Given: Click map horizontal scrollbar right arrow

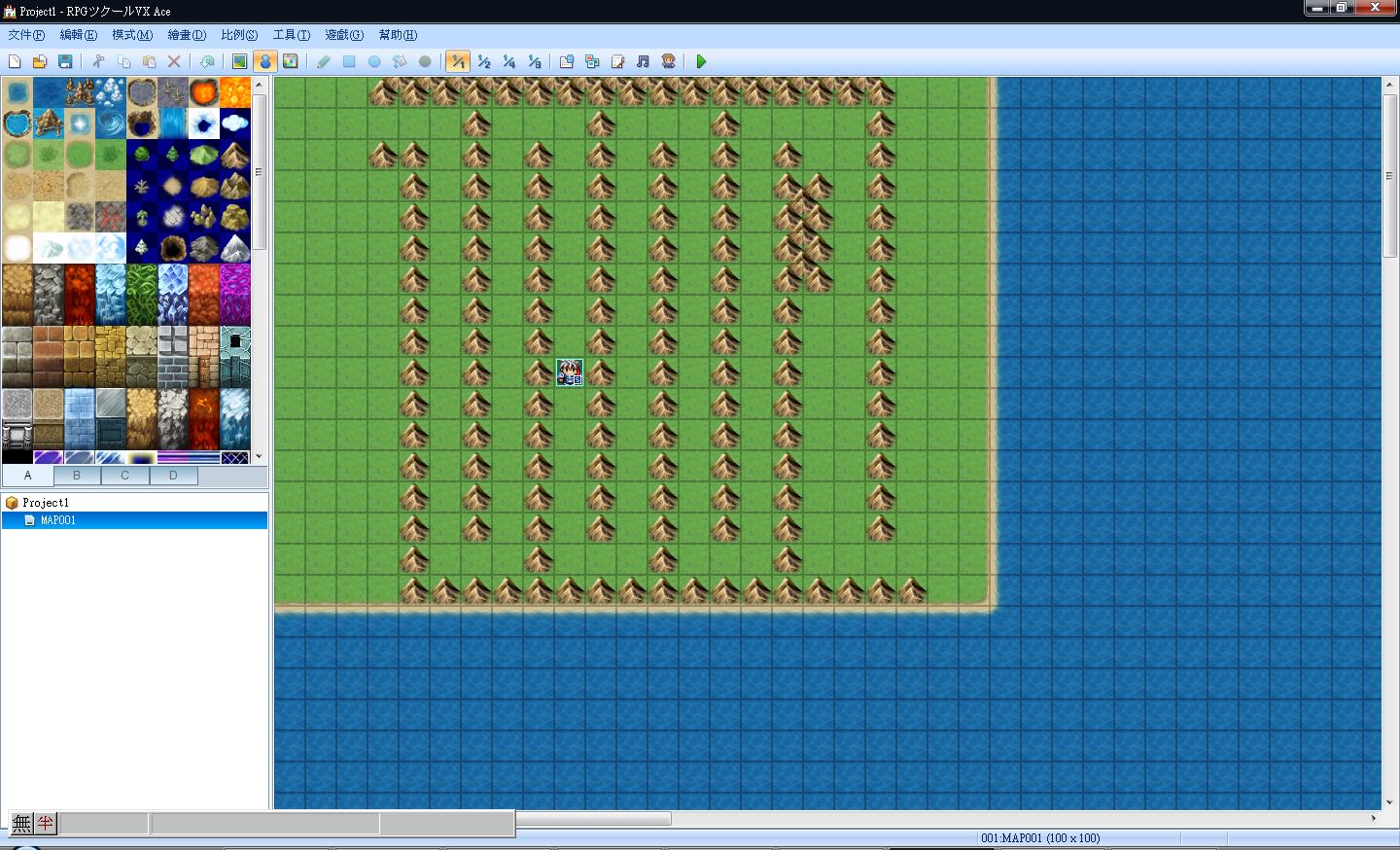Looking at the screenshot, I should tap(1374, 818).
